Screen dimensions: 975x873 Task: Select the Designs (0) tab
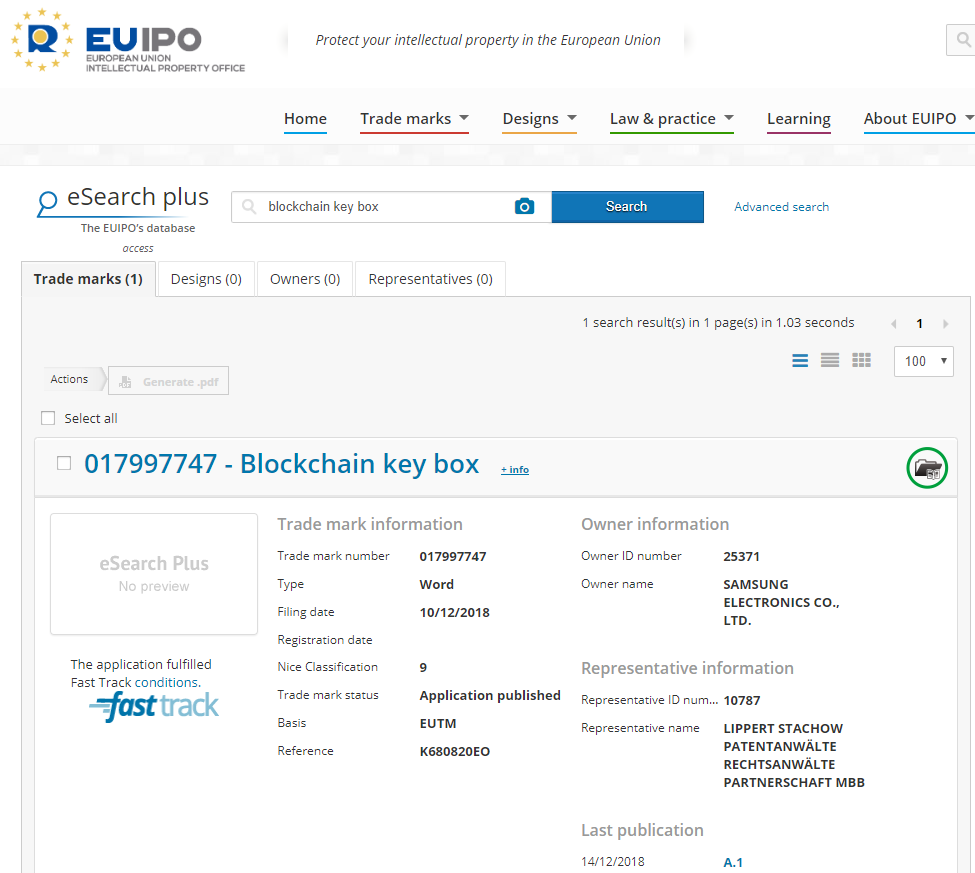point(206,279)
